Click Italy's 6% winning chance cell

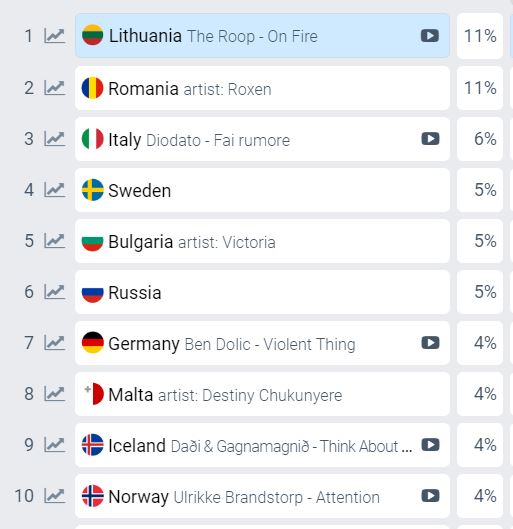[480, 139]
